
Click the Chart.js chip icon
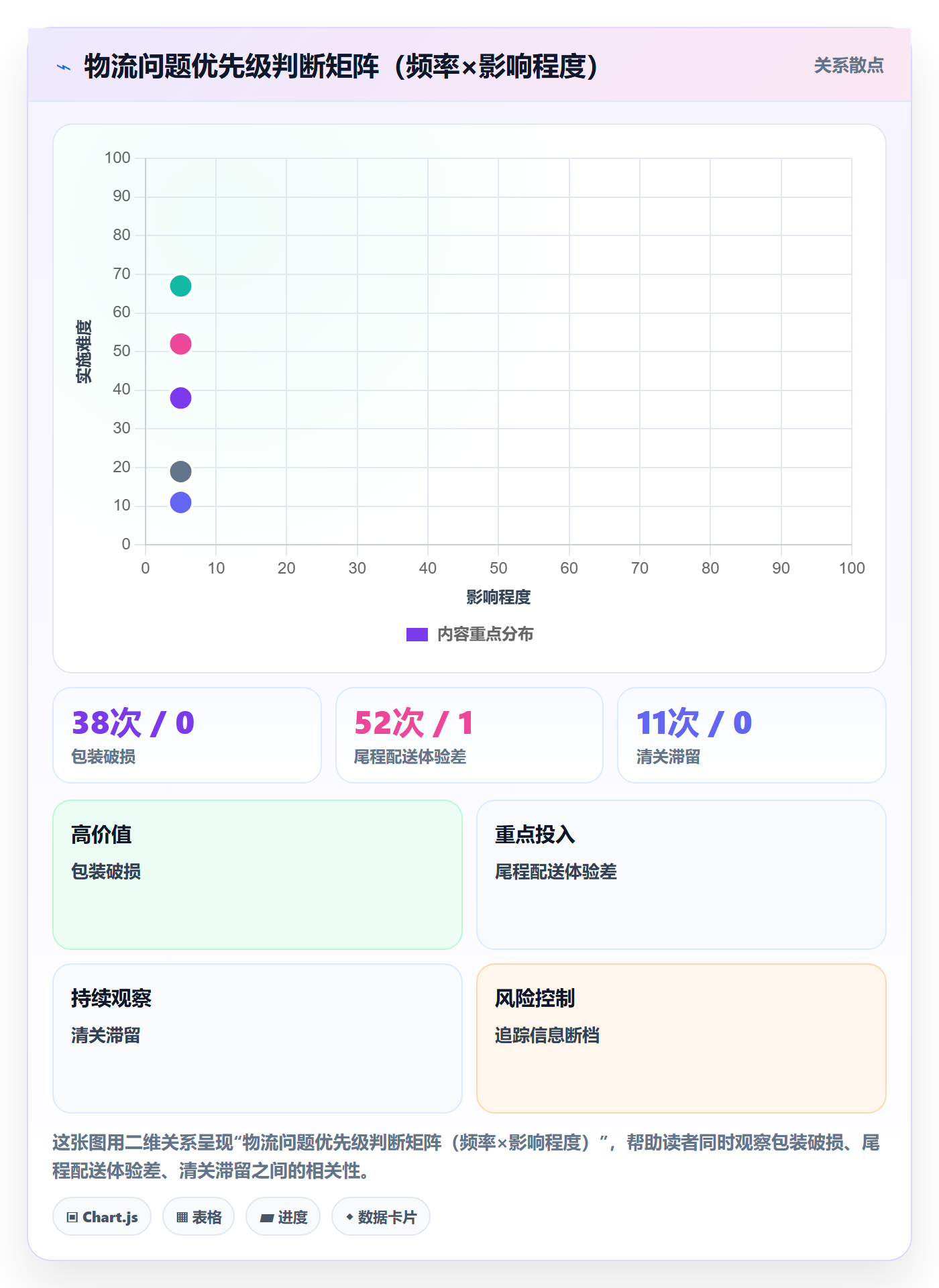(72, 1217)
